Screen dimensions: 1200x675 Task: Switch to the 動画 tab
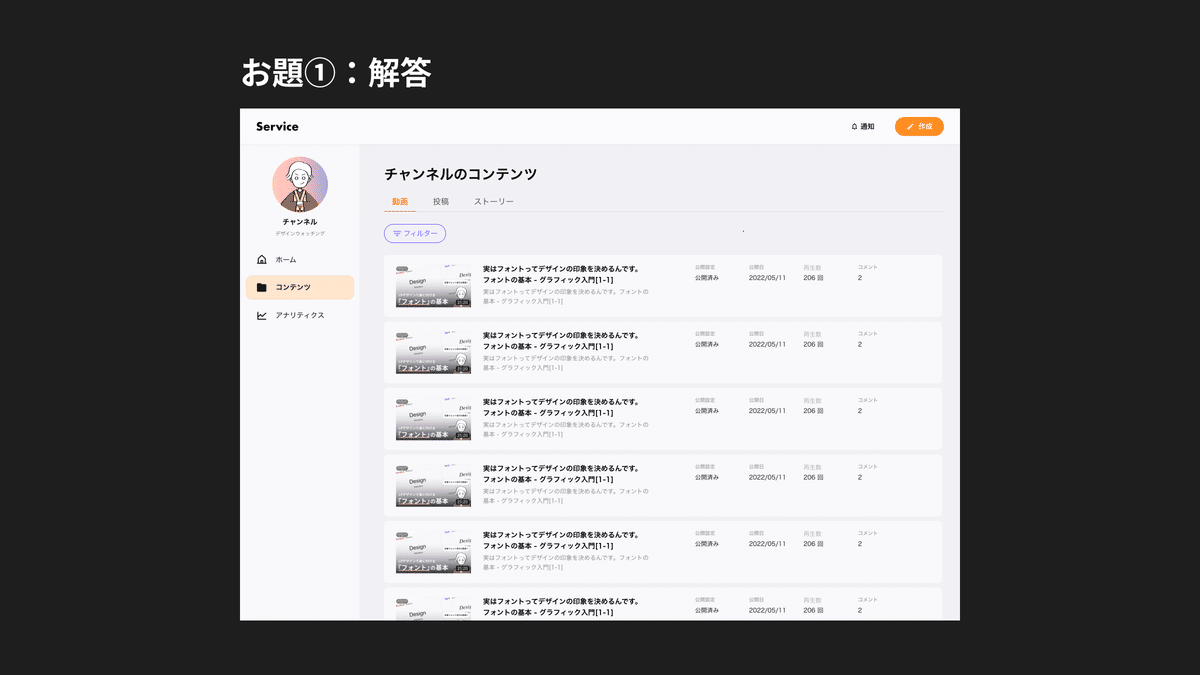pos(398,201)
